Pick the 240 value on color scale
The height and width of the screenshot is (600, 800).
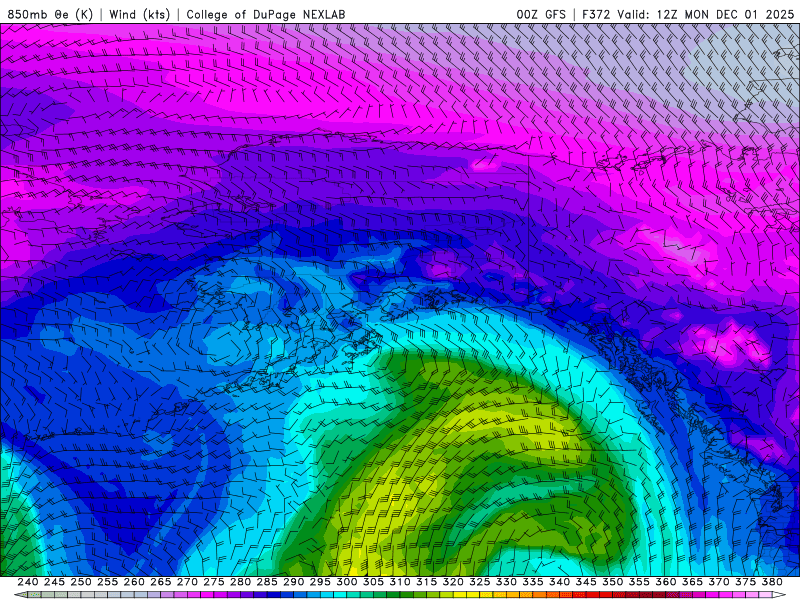point(28,582)
